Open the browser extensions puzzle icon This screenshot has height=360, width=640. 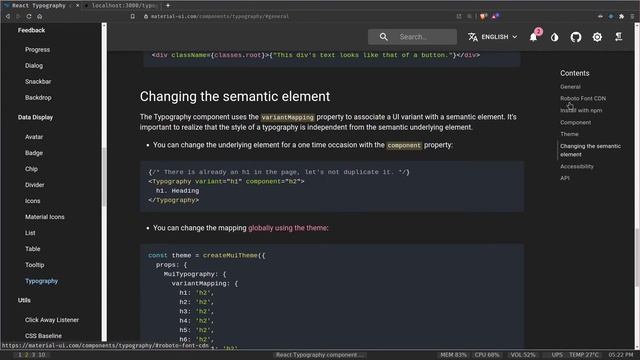click(621, 16)
